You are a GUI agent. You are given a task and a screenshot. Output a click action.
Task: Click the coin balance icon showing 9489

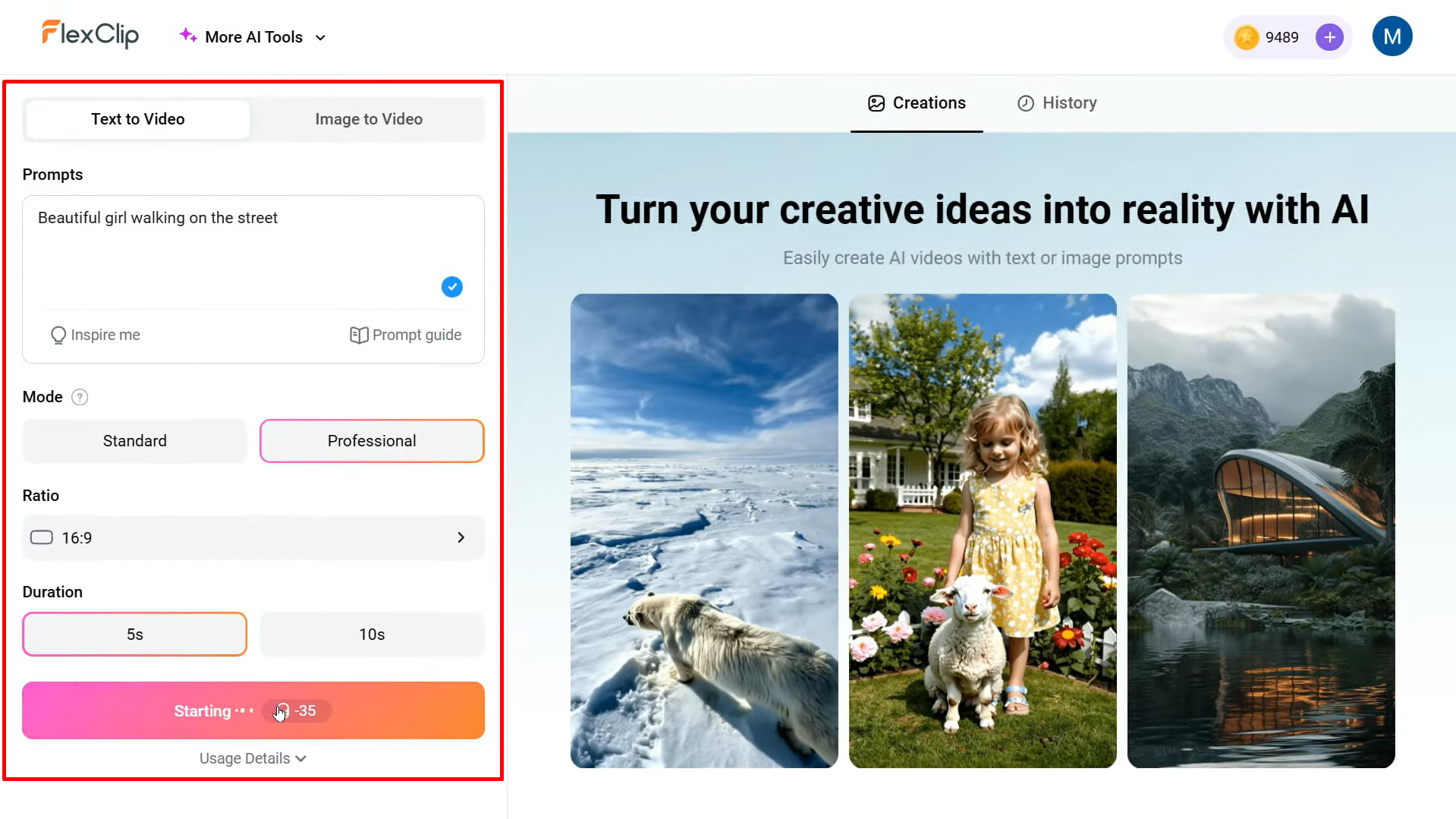point(1245,36)
